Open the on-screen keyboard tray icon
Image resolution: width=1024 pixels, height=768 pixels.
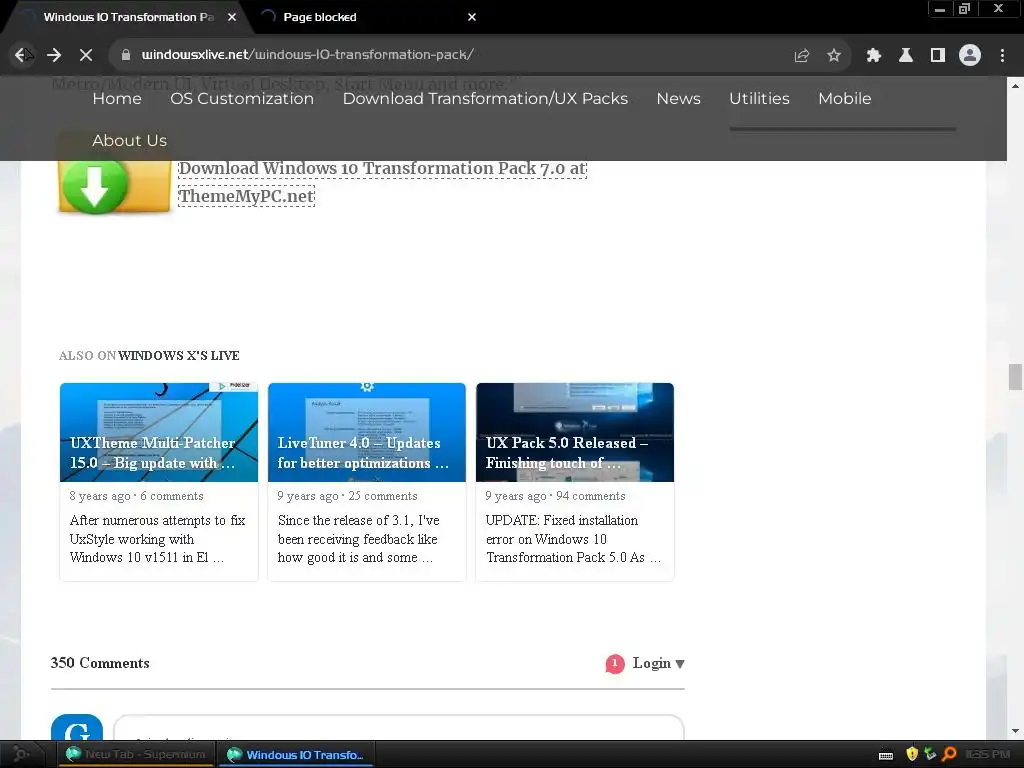tap(886, 755)
